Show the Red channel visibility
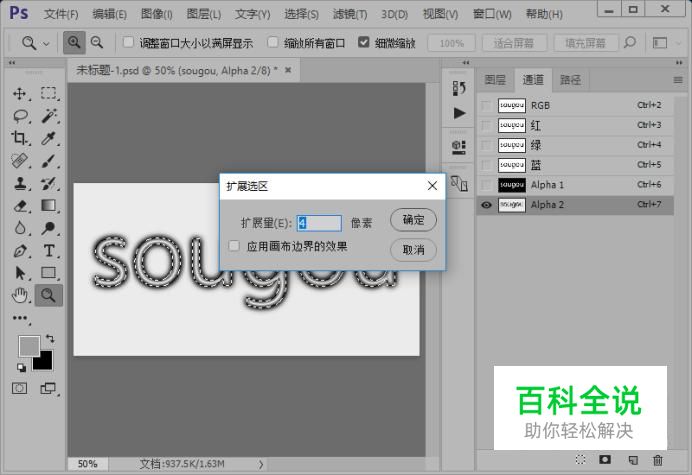Screen dimensions: 692x475 click(486, 125)
